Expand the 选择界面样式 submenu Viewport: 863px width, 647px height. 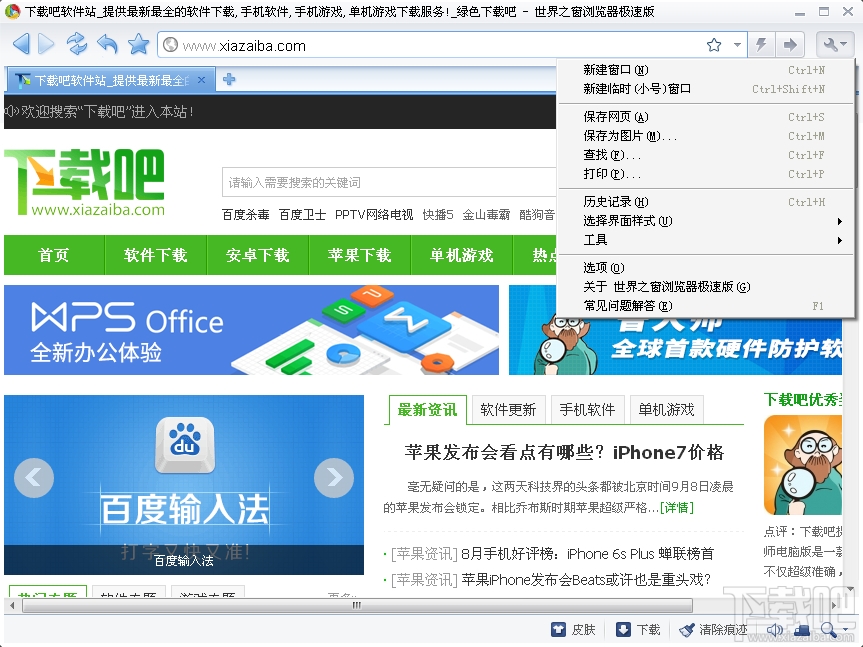706,221
